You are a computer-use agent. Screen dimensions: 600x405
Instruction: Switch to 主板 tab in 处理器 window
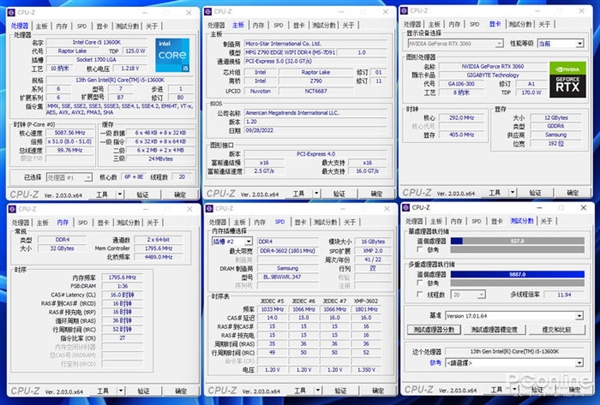(42, 26)
